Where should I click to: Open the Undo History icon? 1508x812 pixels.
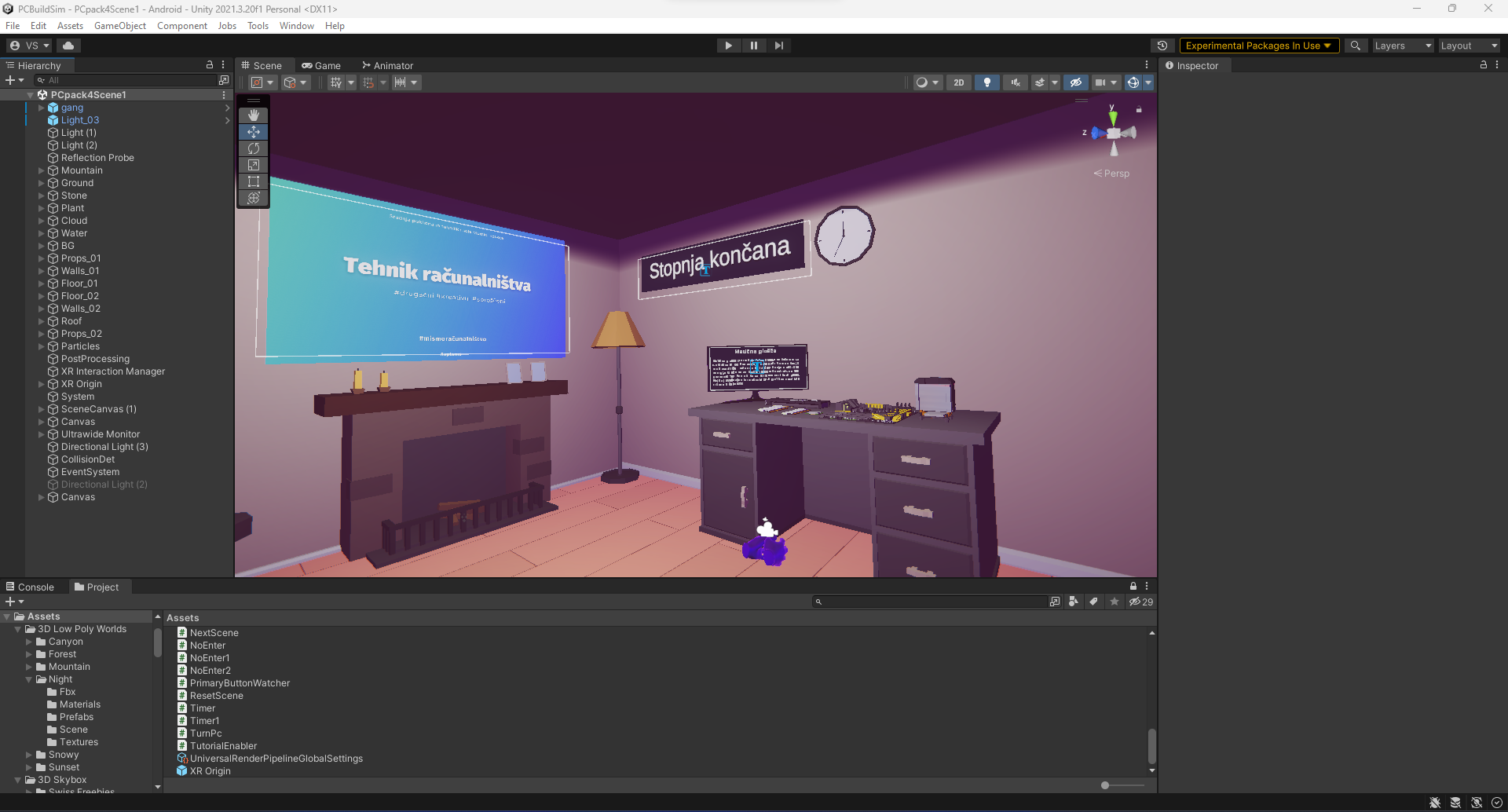tap(1162, 46)
